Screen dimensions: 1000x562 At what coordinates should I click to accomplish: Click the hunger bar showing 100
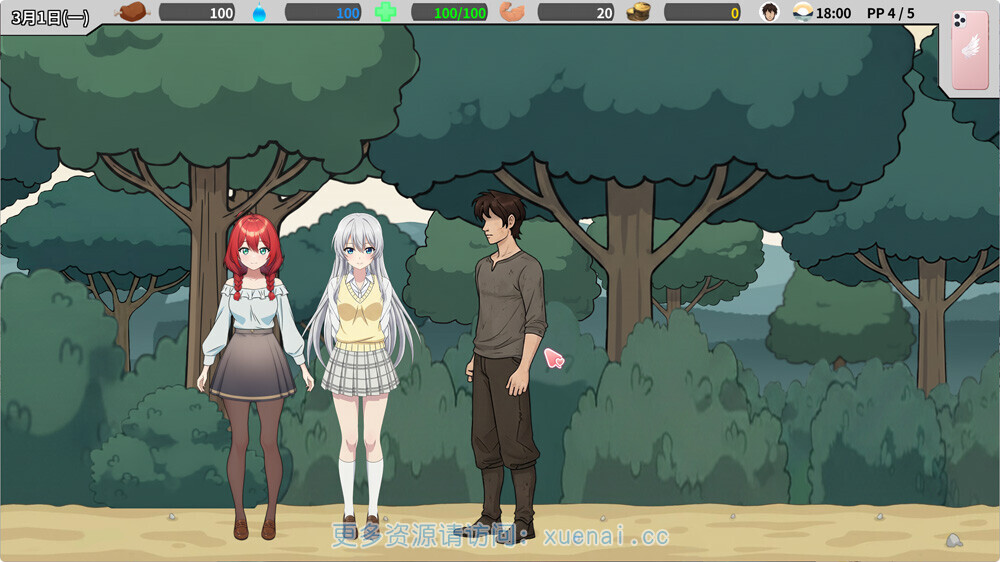tap(197, 12)
